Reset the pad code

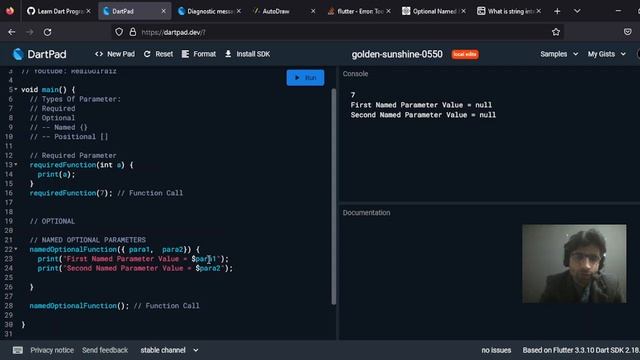coord(158,54)
